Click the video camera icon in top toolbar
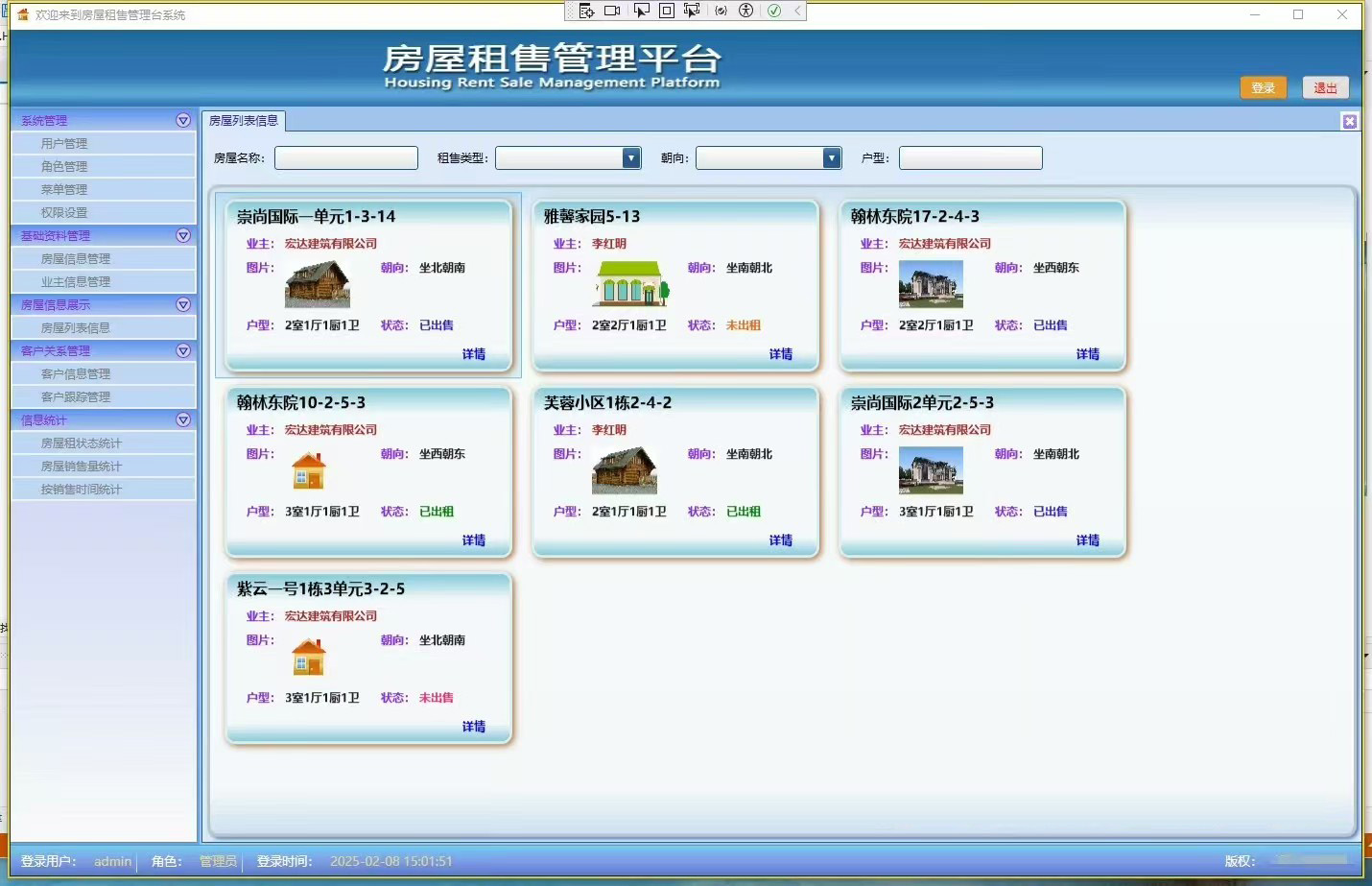This screenshot has height=886, width=1372. pos(612,11)
